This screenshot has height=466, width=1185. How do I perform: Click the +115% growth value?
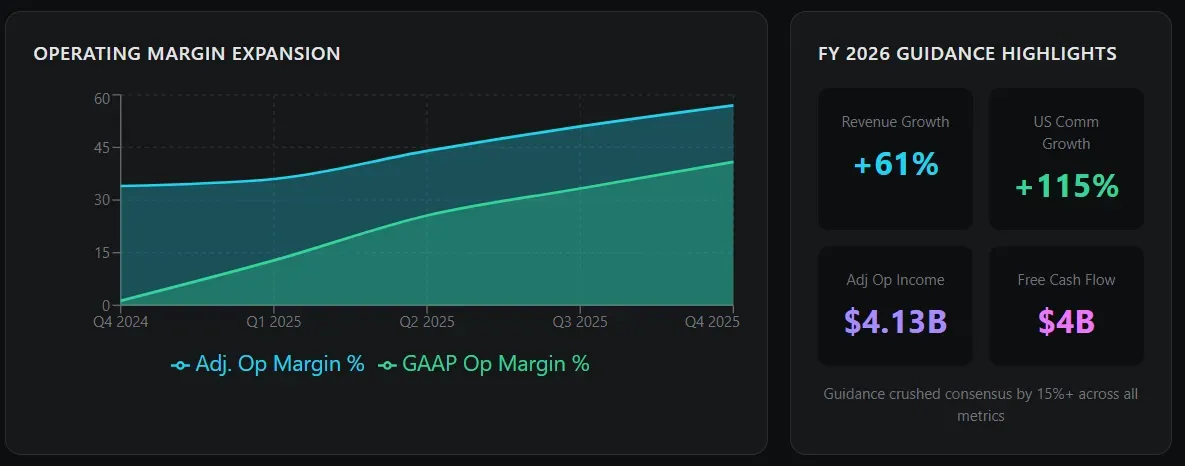point(1066,186)
